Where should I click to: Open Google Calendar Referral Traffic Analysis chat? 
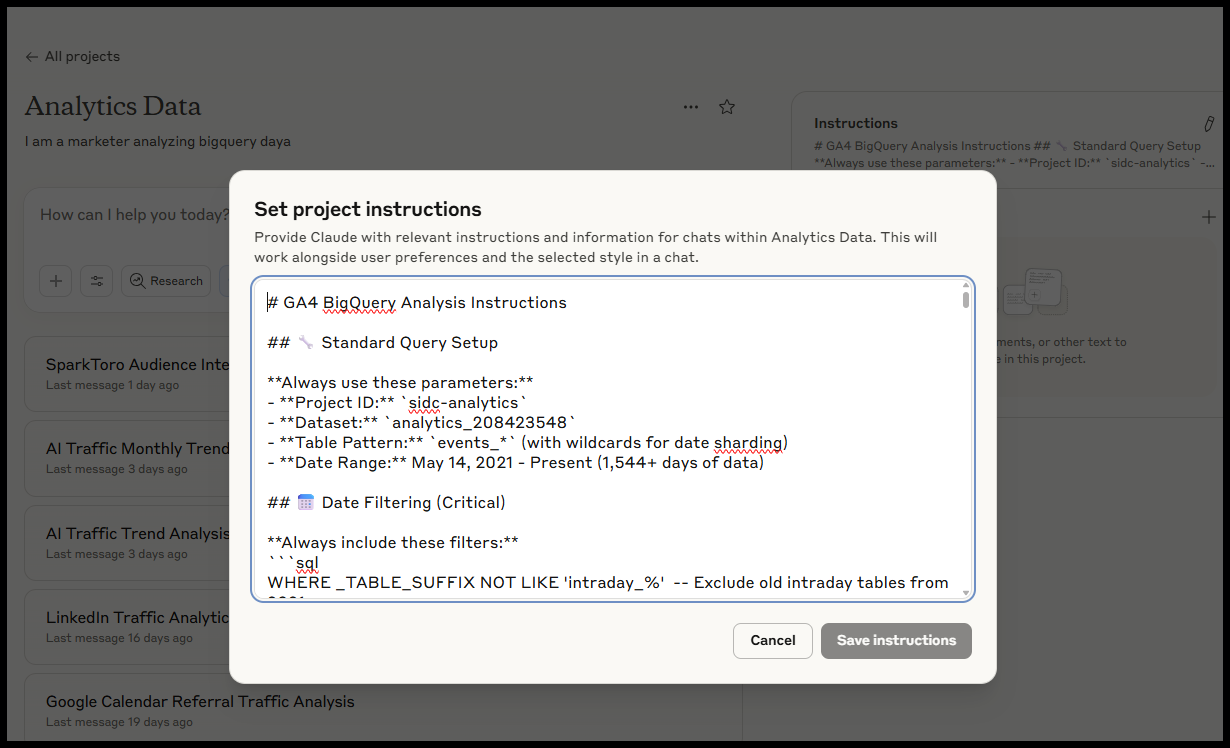click(x=200, y=702)
